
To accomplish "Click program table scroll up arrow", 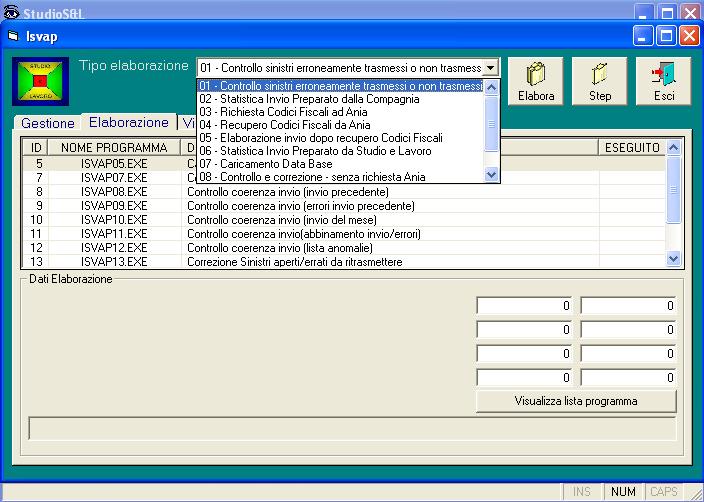I will point(673,147).
